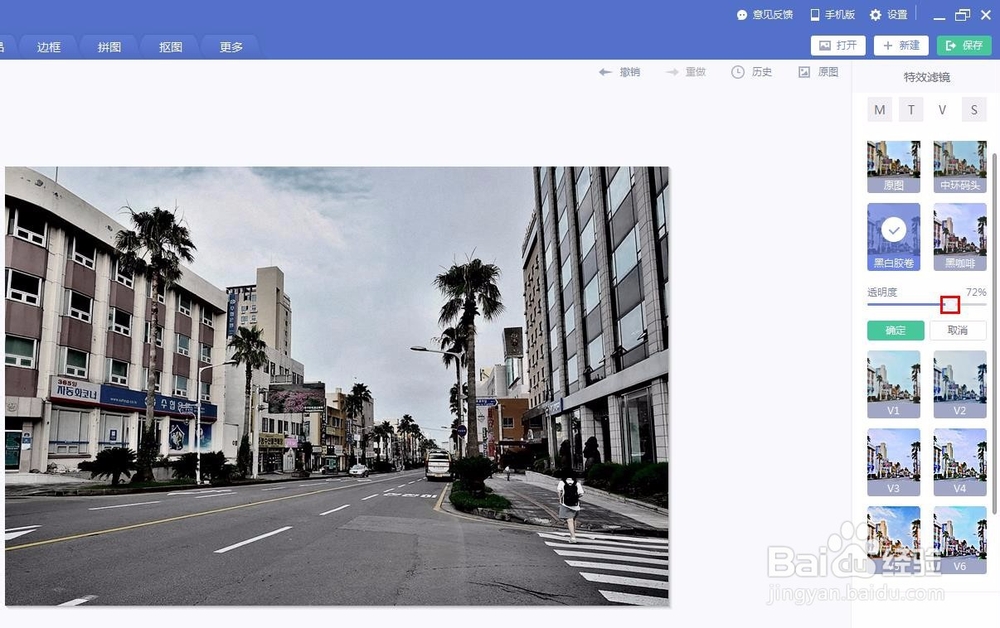The height and width of the screenshot is (628, 1000).
Task: Create a new file with 新建
Action: [900, 45]
